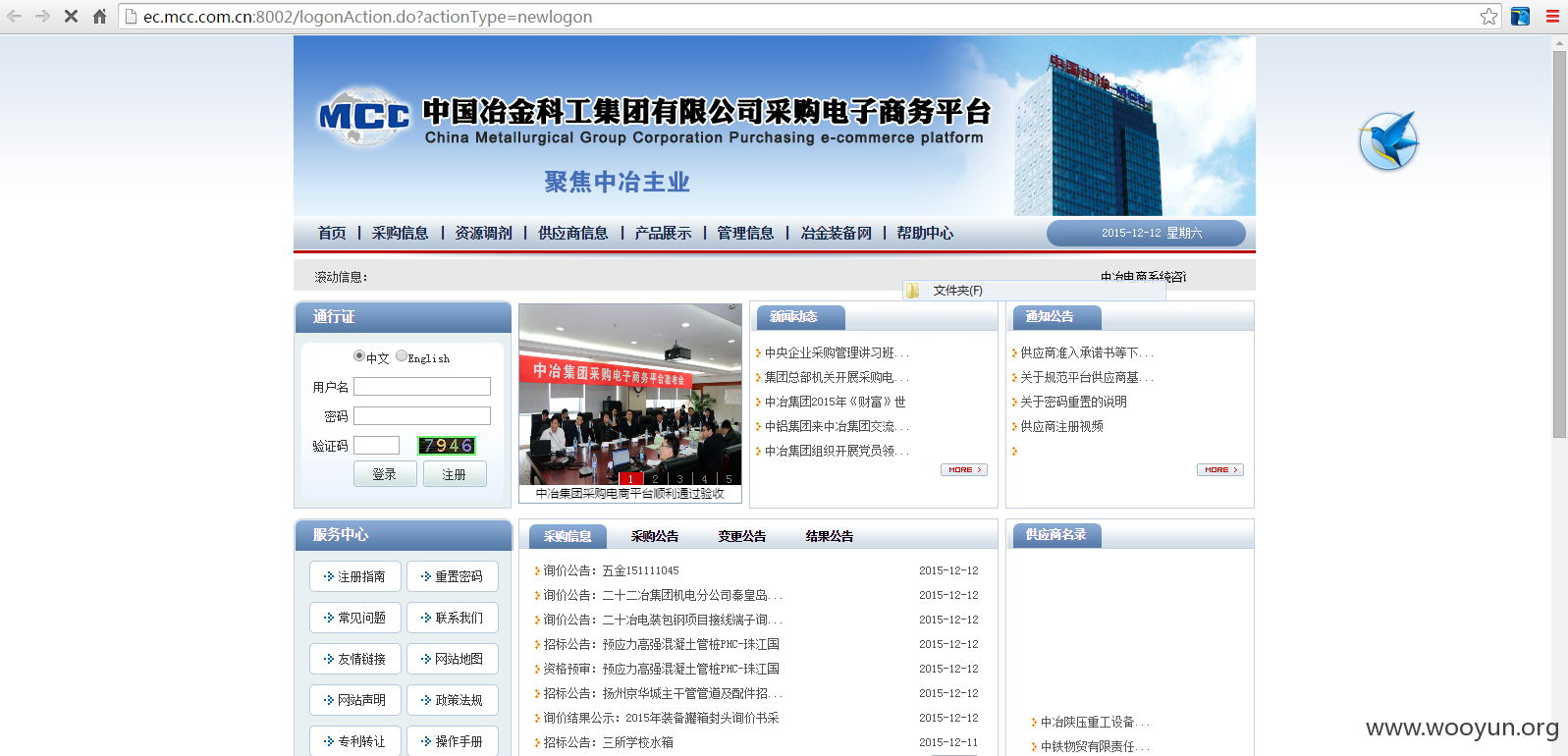This screenshot has height=756, width=1568.
Task: Click MORE under 通知公告
Action: point(1220,469)
